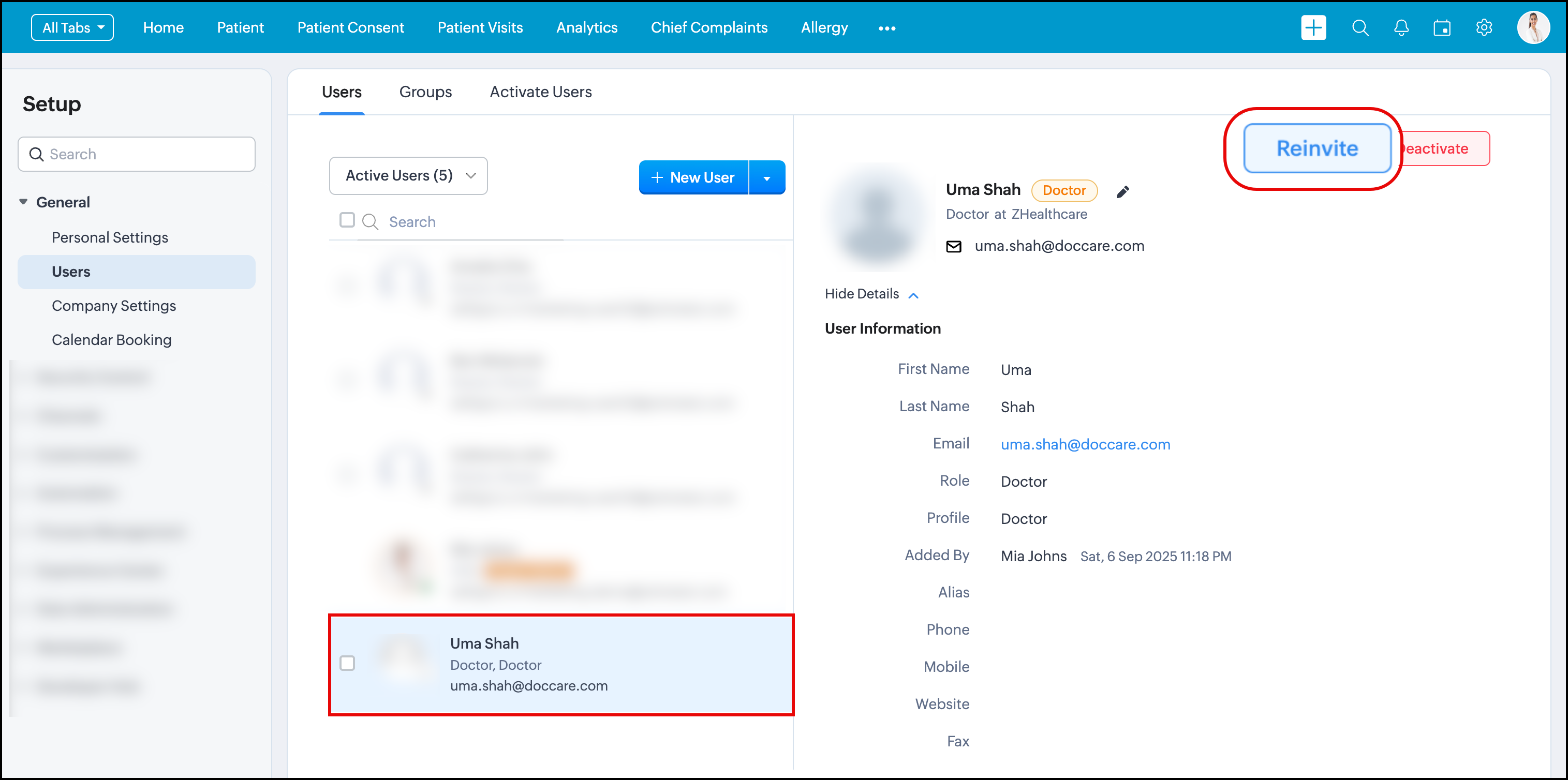The image size is (1568, 780).
Task: Show more tabs via the ellipsis icon
Action: coord(886,28)
